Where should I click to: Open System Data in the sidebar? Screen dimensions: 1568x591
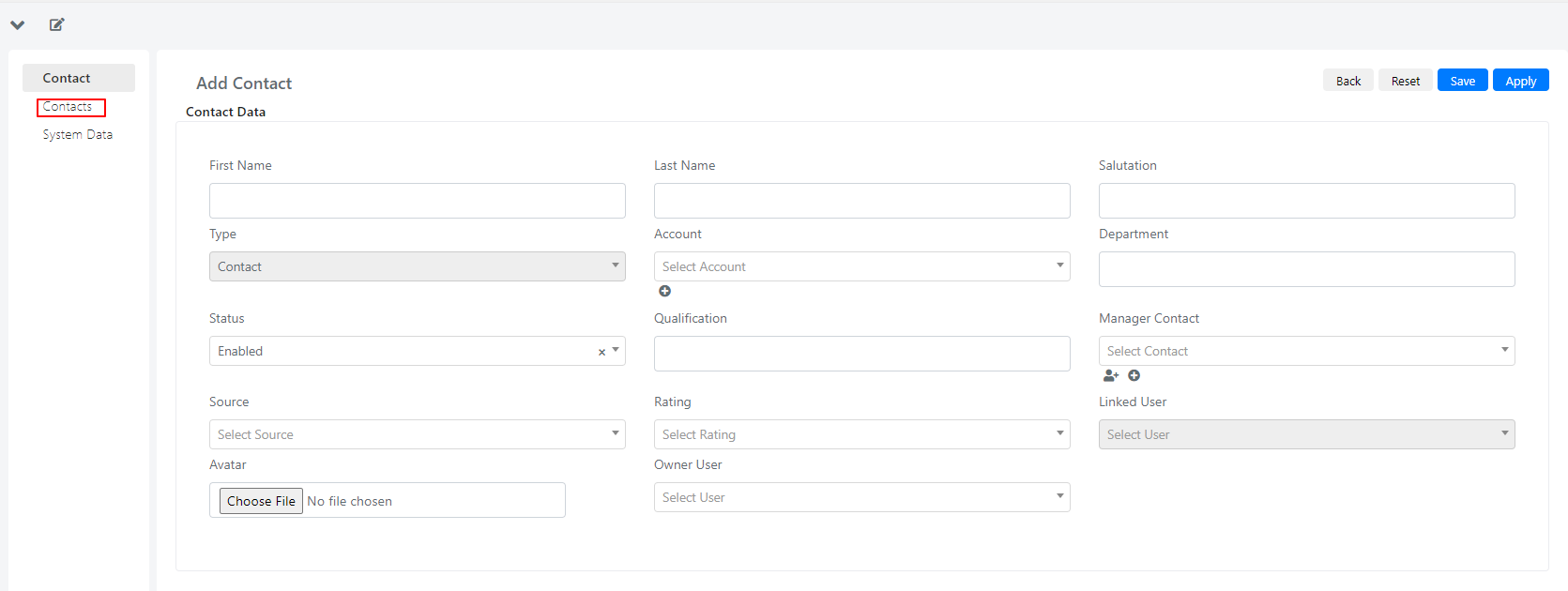click(78, 135)
